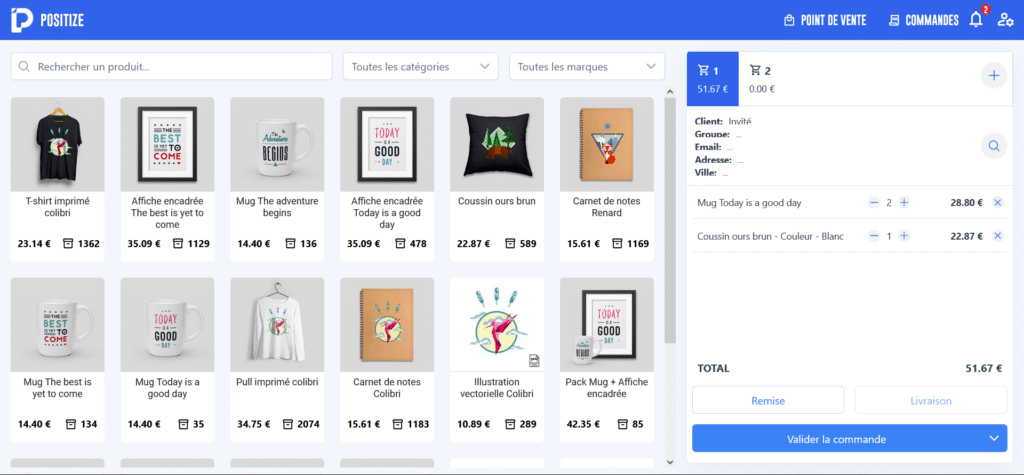The width and height of the screenshot is (1024, 475).
Task: Go to Point de vente menu
Action: (x=825, y=20)
